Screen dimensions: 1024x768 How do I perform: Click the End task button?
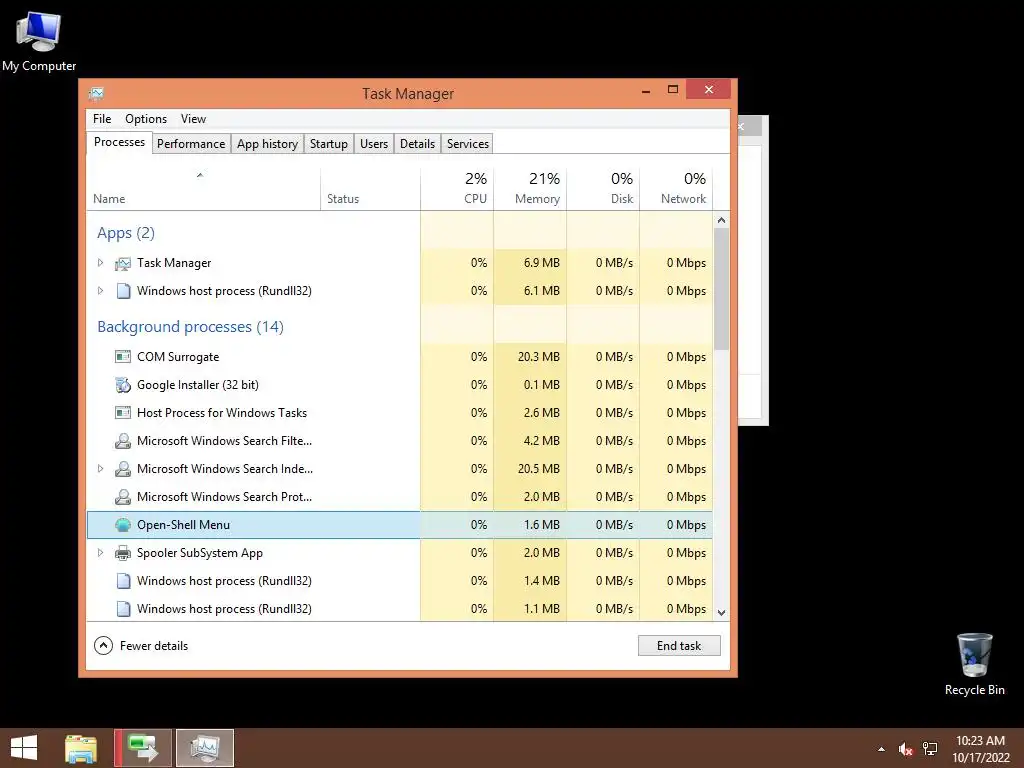[x=679, y=646]
